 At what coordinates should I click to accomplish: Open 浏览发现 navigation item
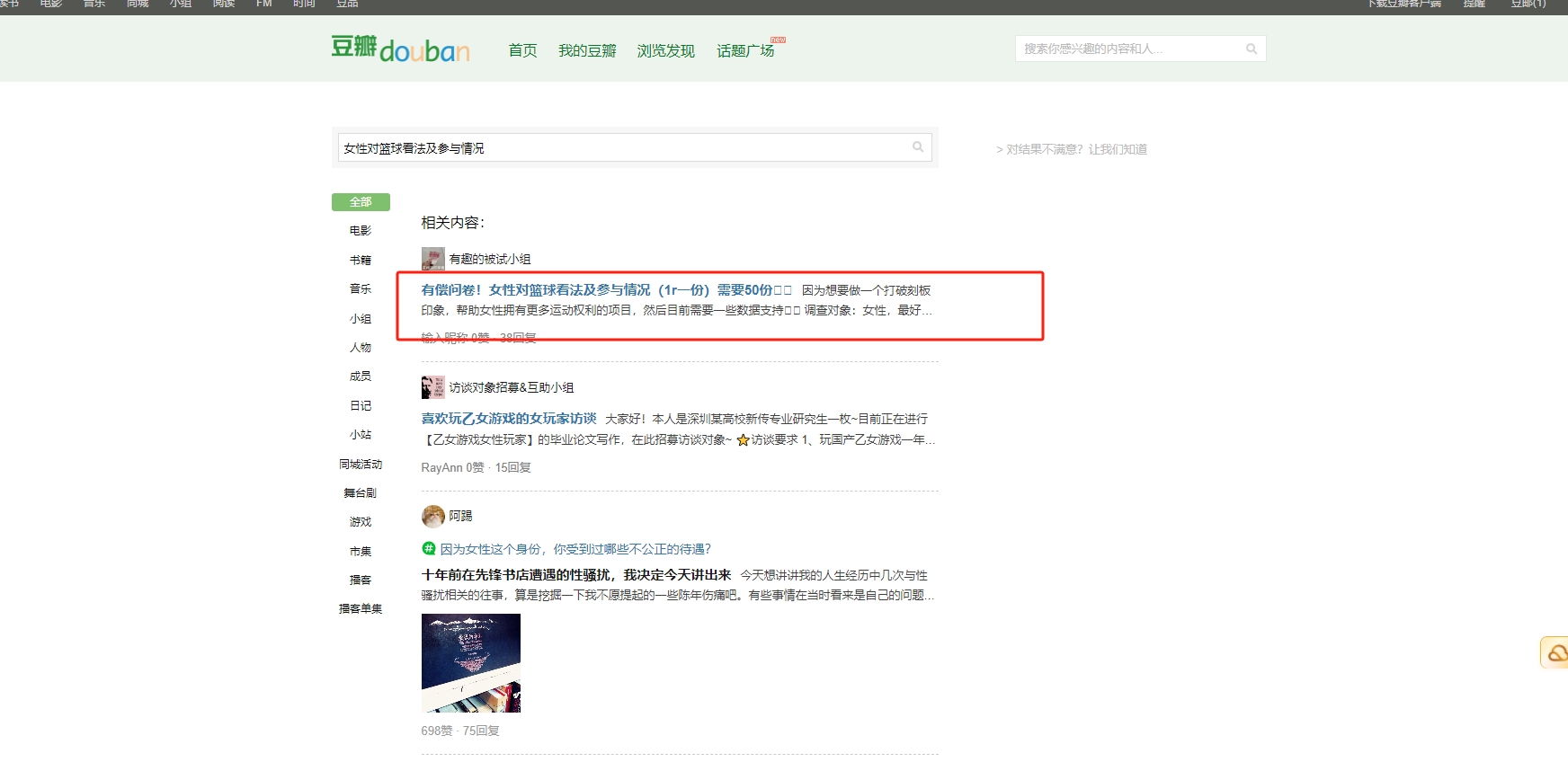coord(665,51)
